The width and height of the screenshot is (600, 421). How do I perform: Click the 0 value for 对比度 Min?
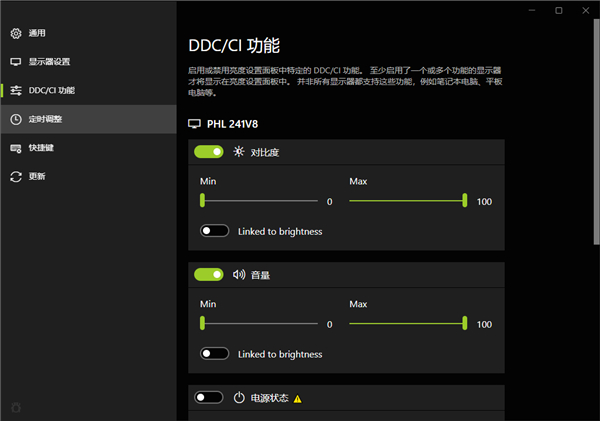329,202
